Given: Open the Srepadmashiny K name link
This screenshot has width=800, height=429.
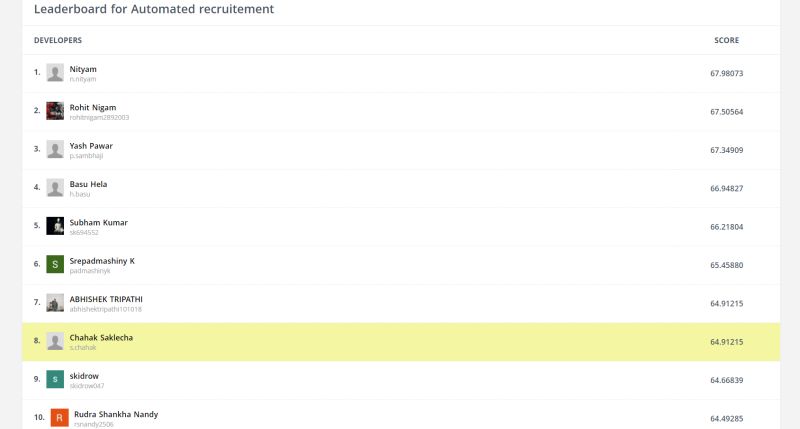Looking at the screenshot, I should (x=102, y=261).
